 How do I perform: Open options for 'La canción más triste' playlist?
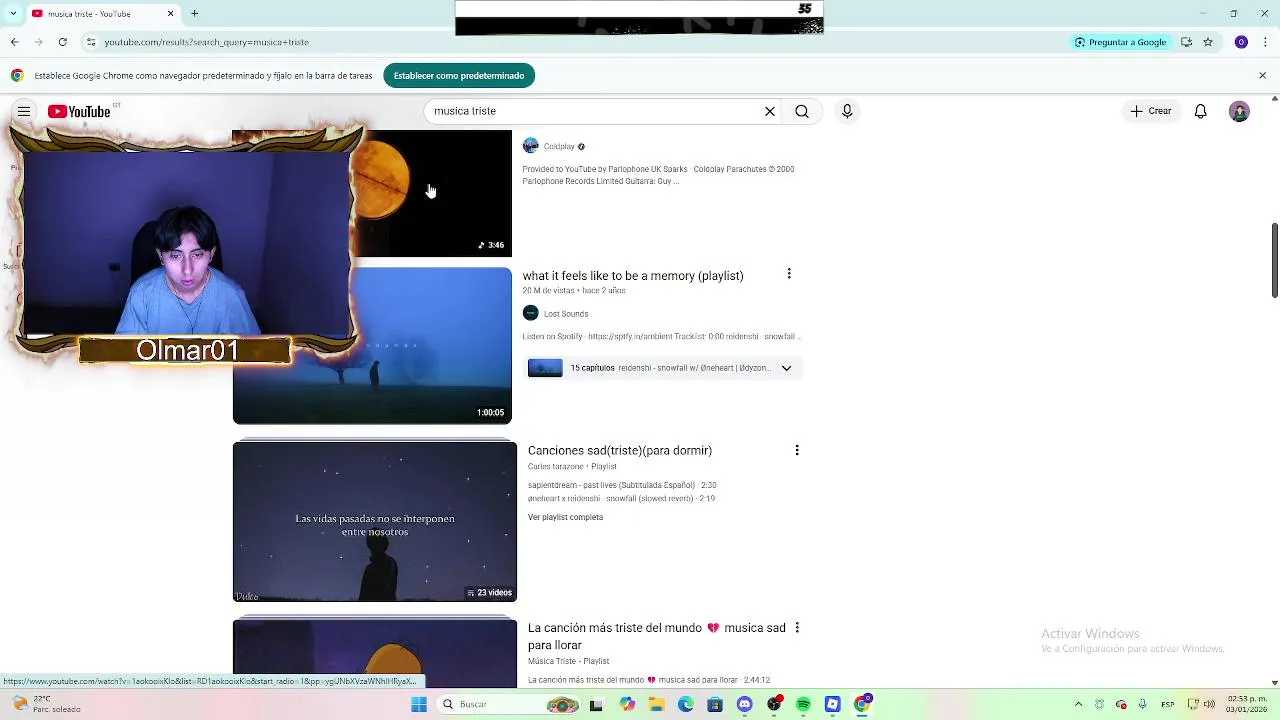tap(797, 627)
